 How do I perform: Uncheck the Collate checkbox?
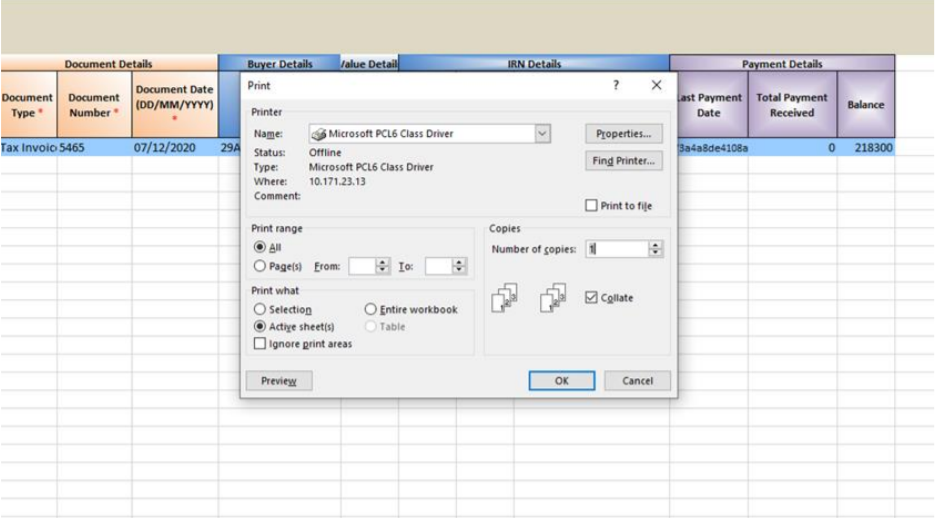click(591, 297)
